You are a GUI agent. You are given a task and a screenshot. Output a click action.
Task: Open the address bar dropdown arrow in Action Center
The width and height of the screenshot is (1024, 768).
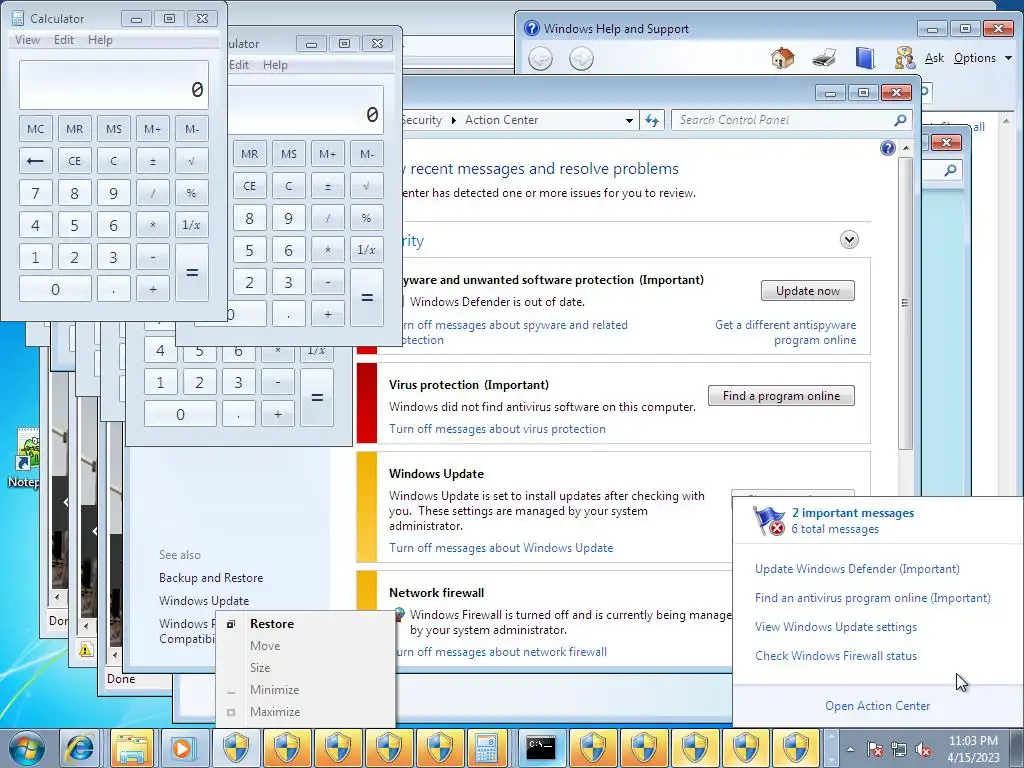tap(629, 120)
